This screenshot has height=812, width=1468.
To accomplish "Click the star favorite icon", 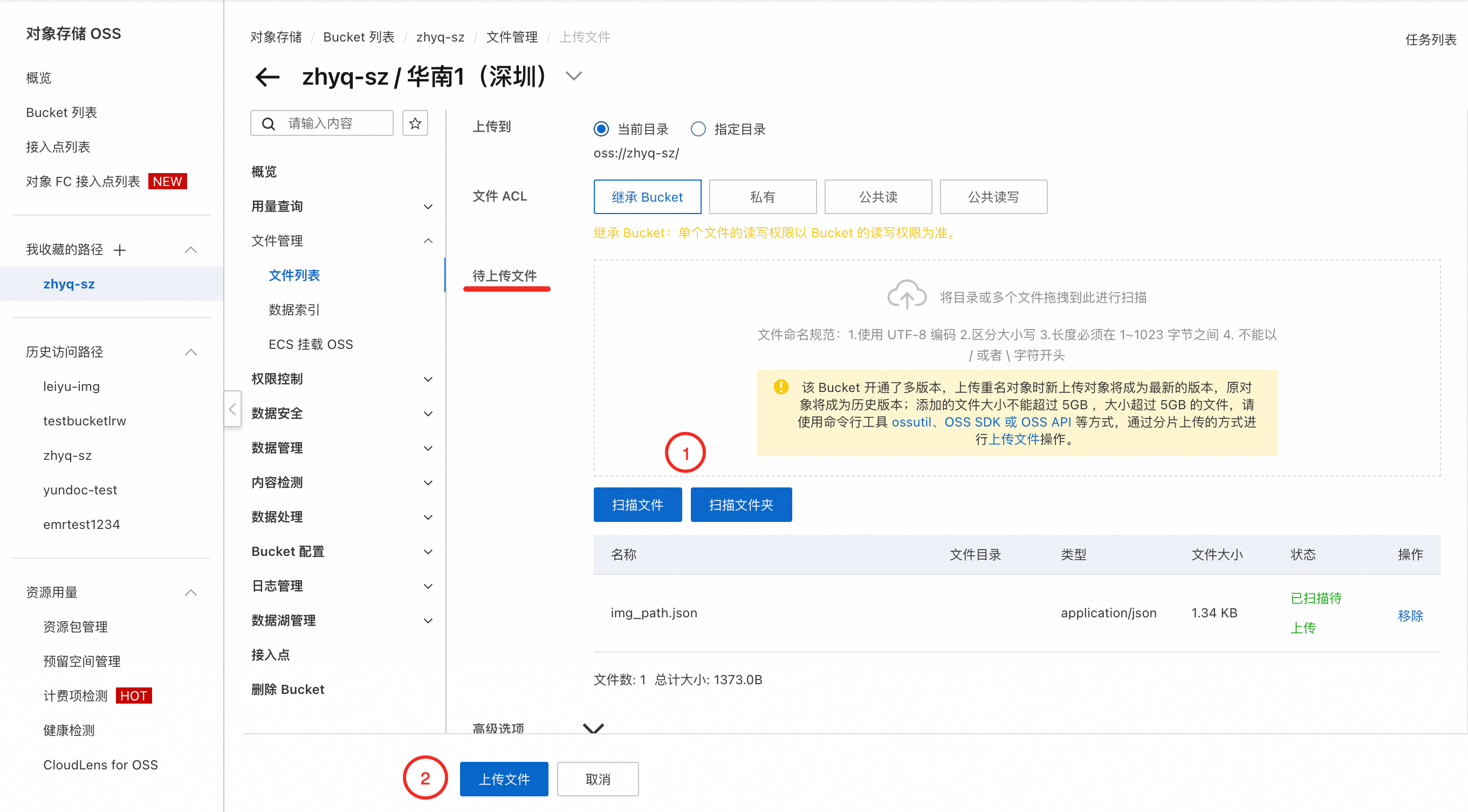I will 415,123.
